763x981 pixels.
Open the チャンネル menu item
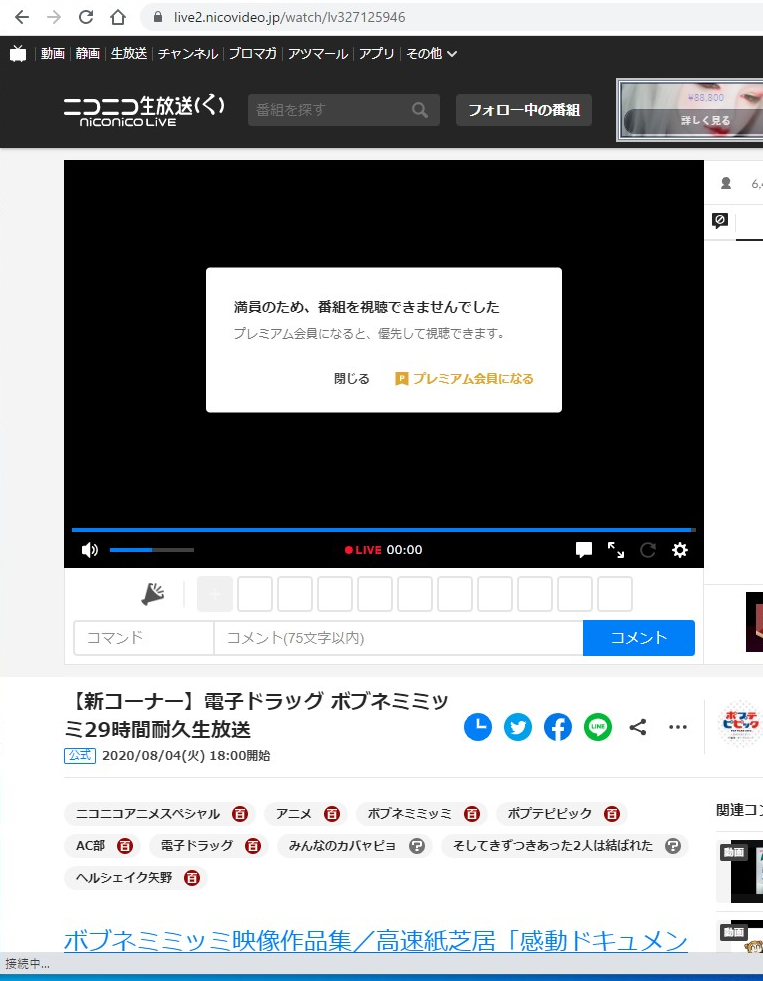point(188,54)
